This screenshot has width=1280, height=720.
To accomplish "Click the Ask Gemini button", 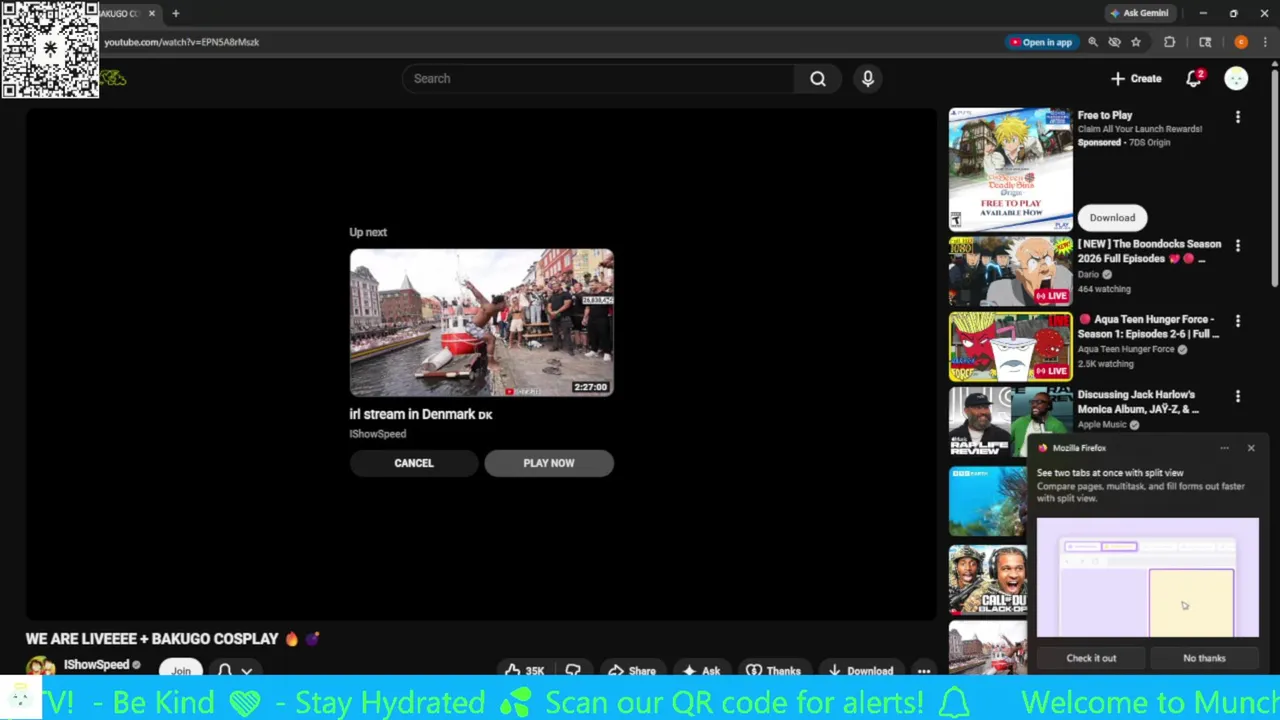I will point(1138,13).
